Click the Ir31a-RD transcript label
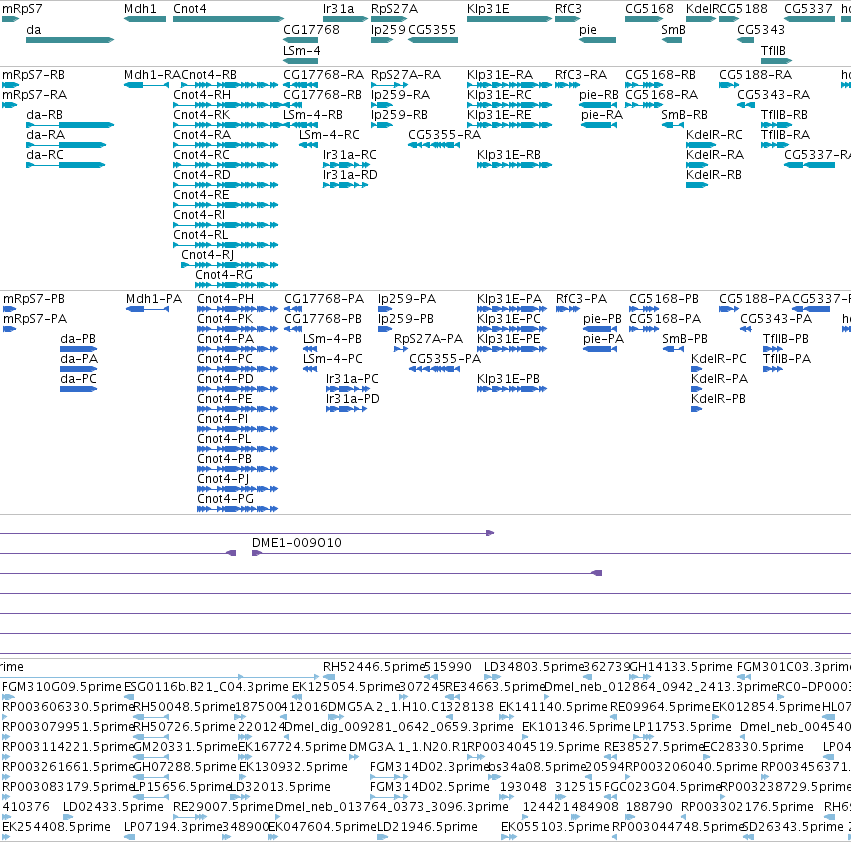 tap(350, 175)
